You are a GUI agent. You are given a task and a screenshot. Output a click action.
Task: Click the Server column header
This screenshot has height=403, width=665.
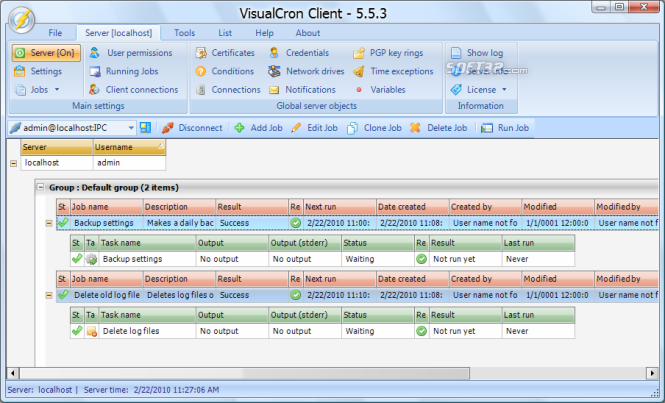click(57, 147)
